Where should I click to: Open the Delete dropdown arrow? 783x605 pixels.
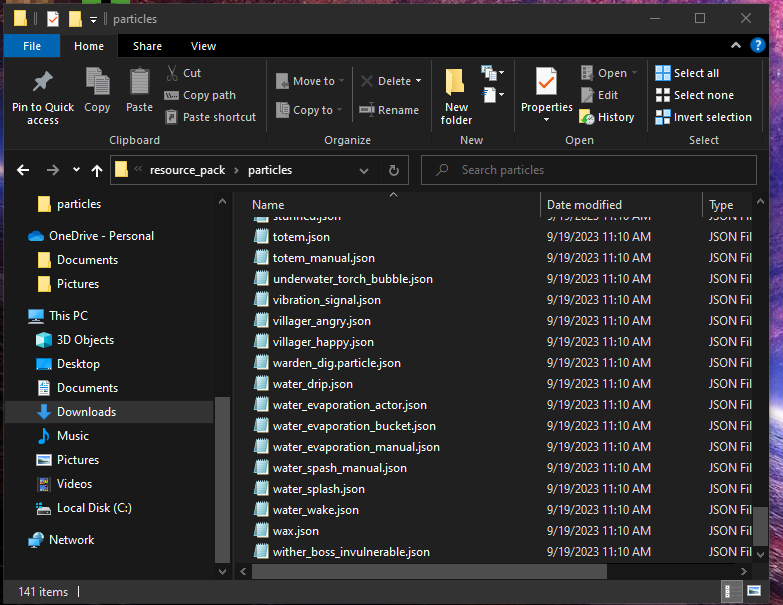click(418, 81)
